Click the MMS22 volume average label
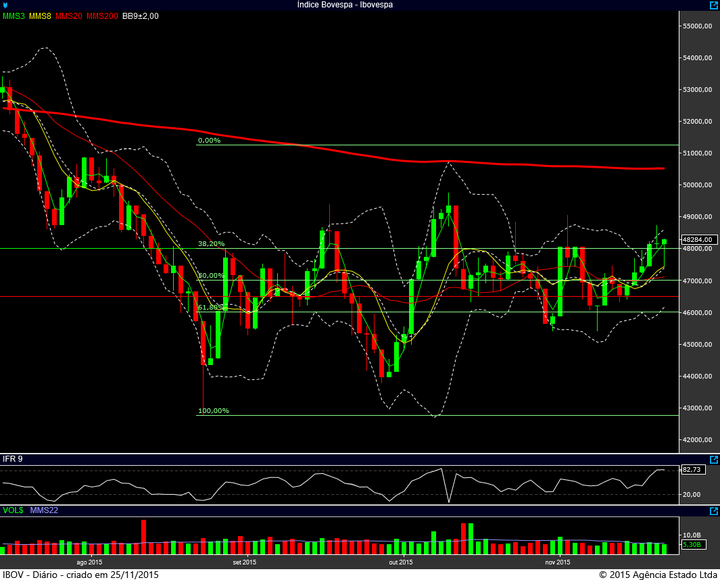Screen dimensions: 720x580 click(x=44, y=510)
